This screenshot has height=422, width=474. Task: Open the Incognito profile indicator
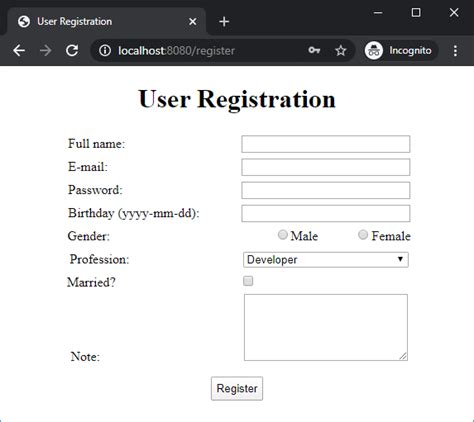click(x=400, y=51)
